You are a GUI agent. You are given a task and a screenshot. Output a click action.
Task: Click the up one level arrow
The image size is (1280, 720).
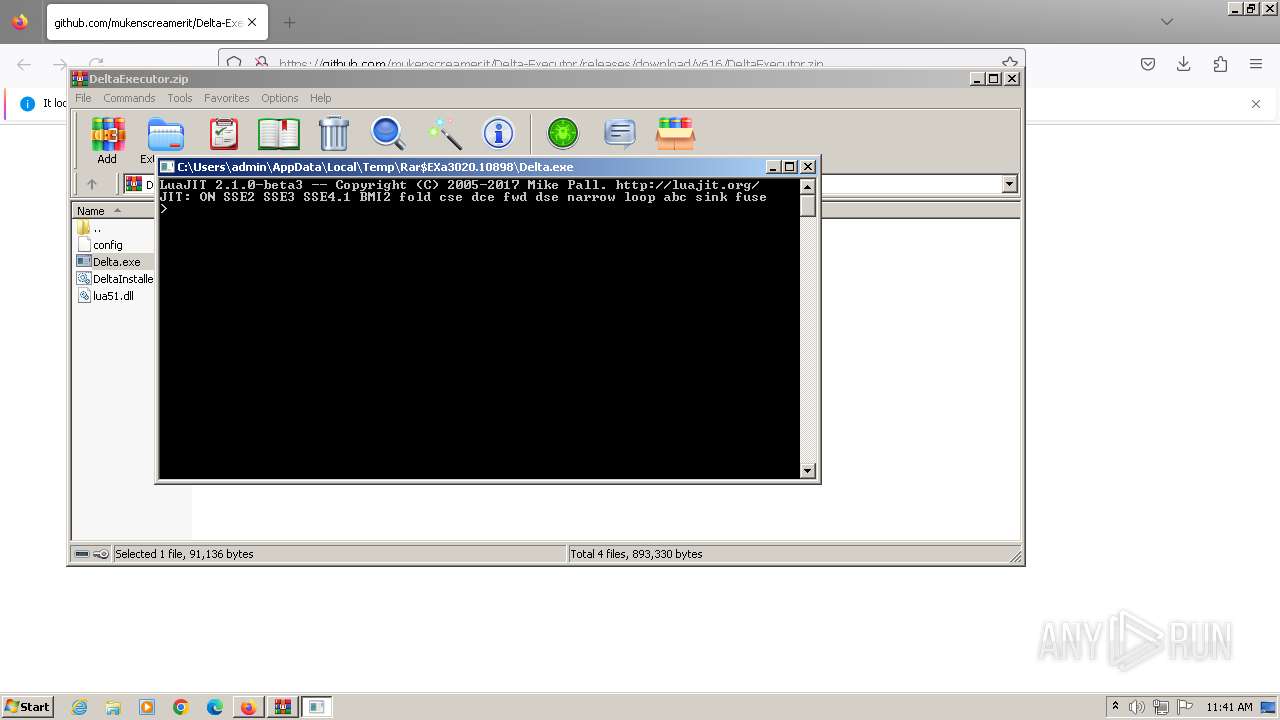[x=92, y=184]
